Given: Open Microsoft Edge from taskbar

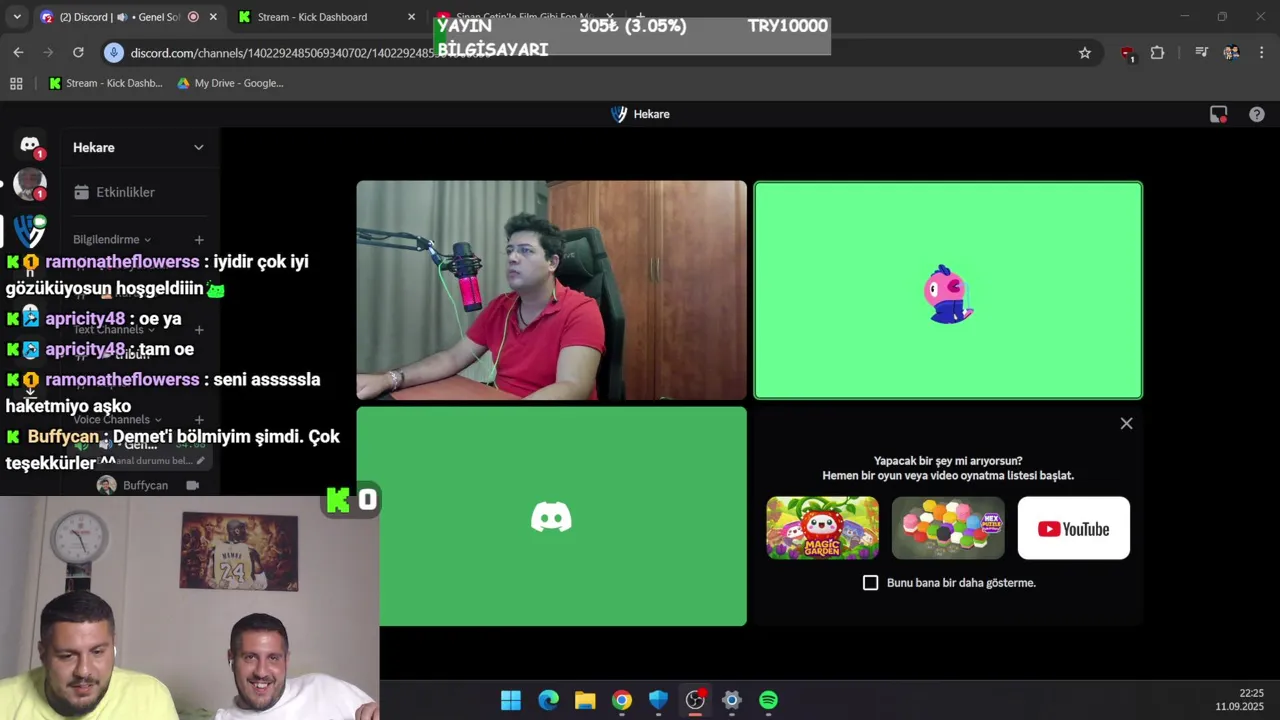Looking at the screenshot, I should click(x=548, y=700).
